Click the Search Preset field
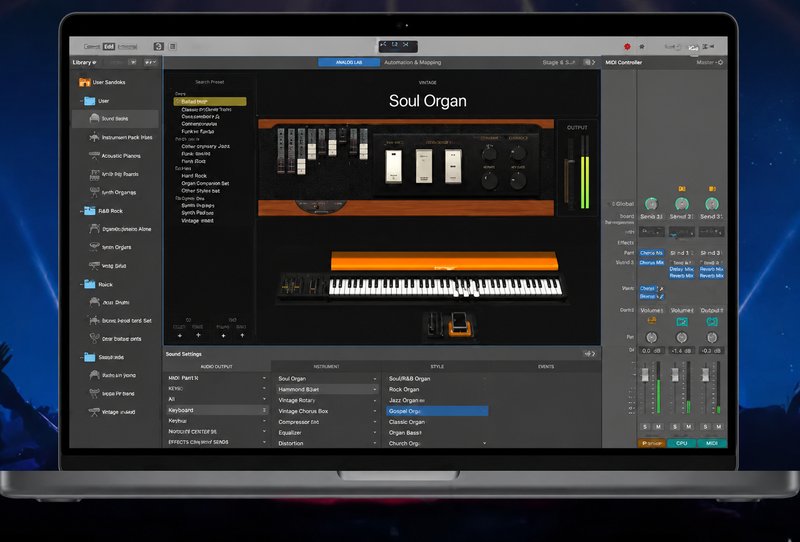800x542 pixels. coord(210,82)
